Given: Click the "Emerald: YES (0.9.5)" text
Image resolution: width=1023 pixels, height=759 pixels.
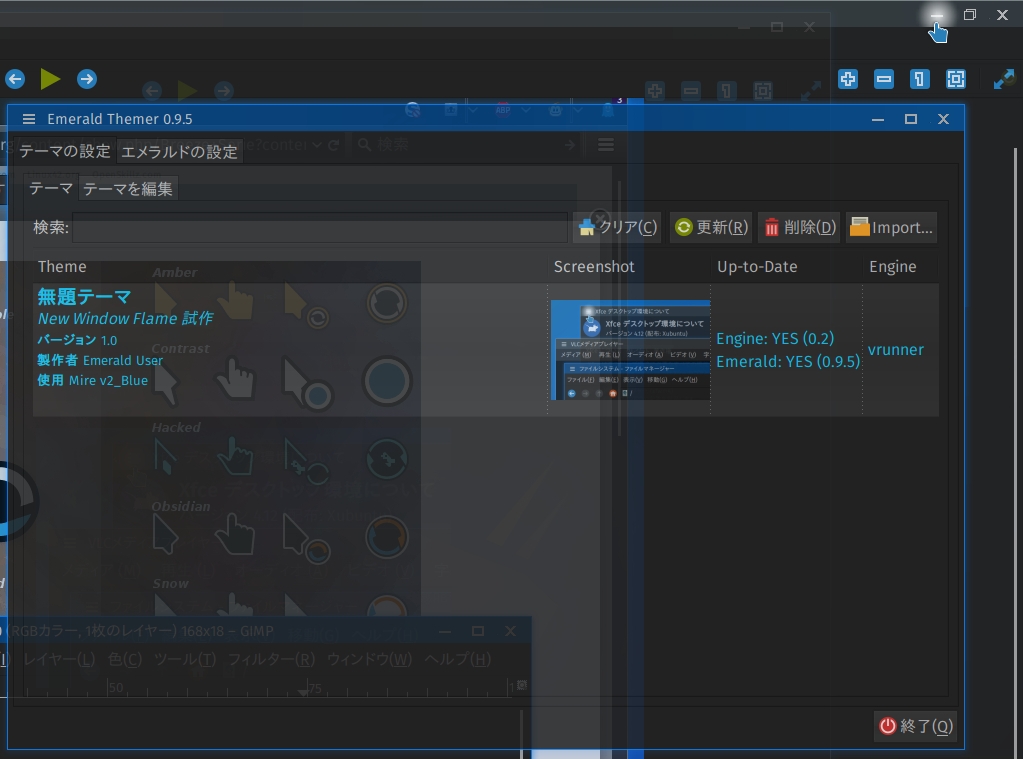Looking at the screenshot, I should pos(788,362).
